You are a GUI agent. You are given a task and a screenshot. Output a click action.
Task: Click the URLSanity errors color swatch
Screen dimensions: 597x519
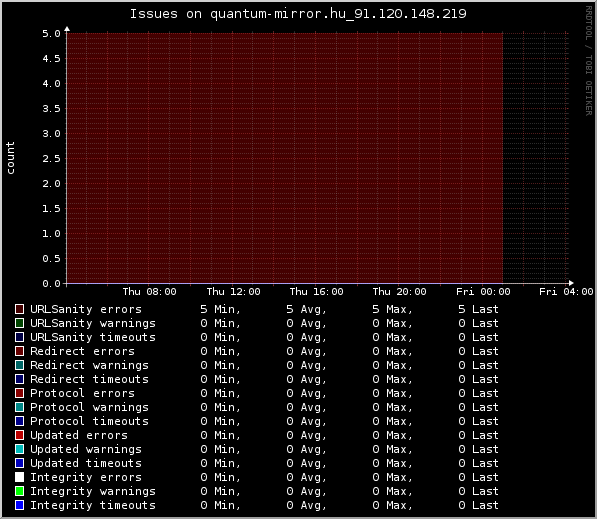(x=19, y=309)
